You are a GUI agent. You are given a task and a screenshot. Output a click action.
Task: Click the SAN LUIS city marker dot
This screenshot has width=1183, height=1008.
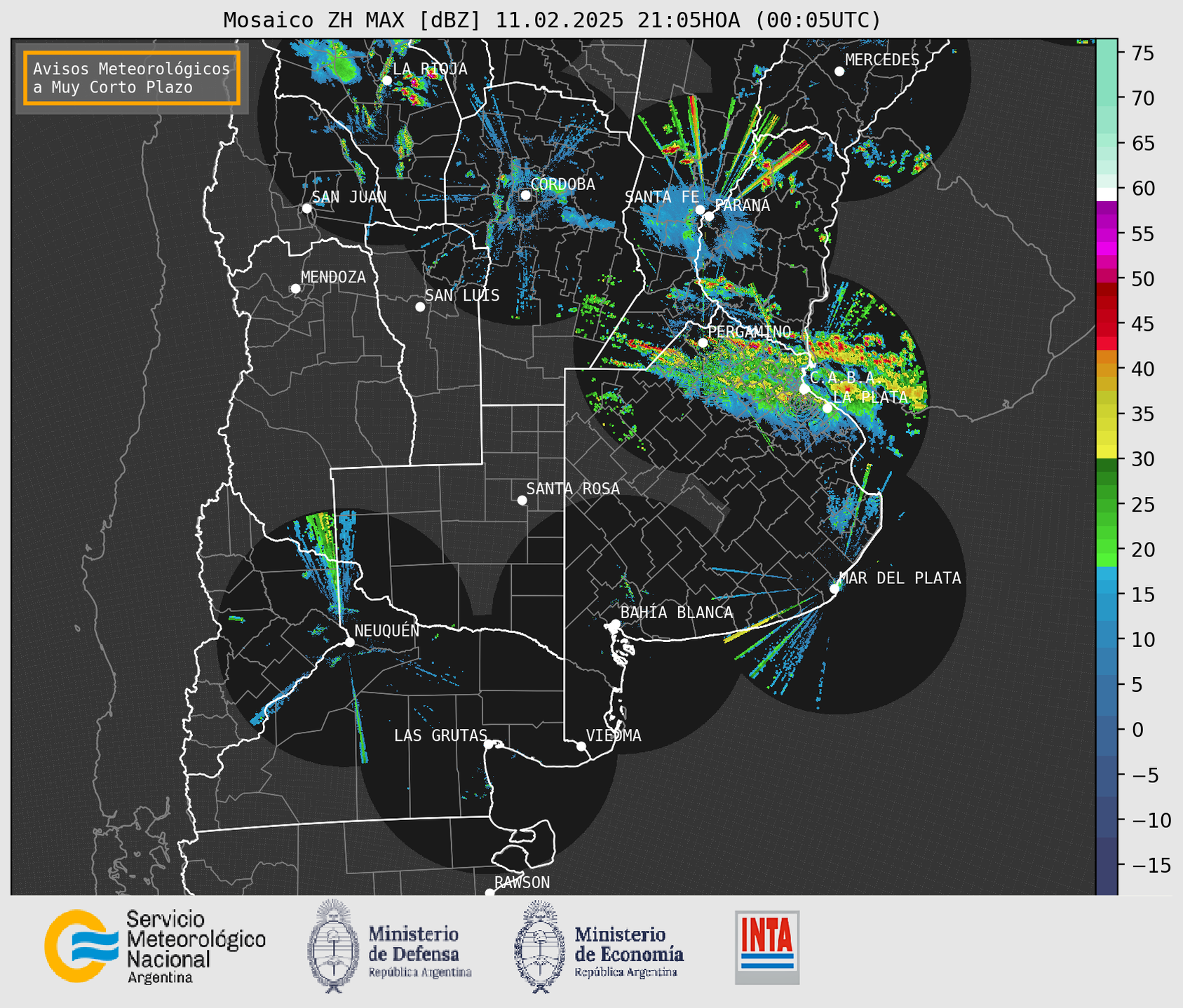[420, 307]
